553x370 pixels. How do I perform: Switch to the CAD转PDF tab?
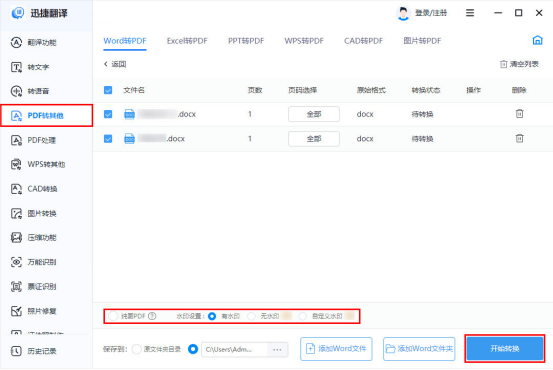click(363, 41)
